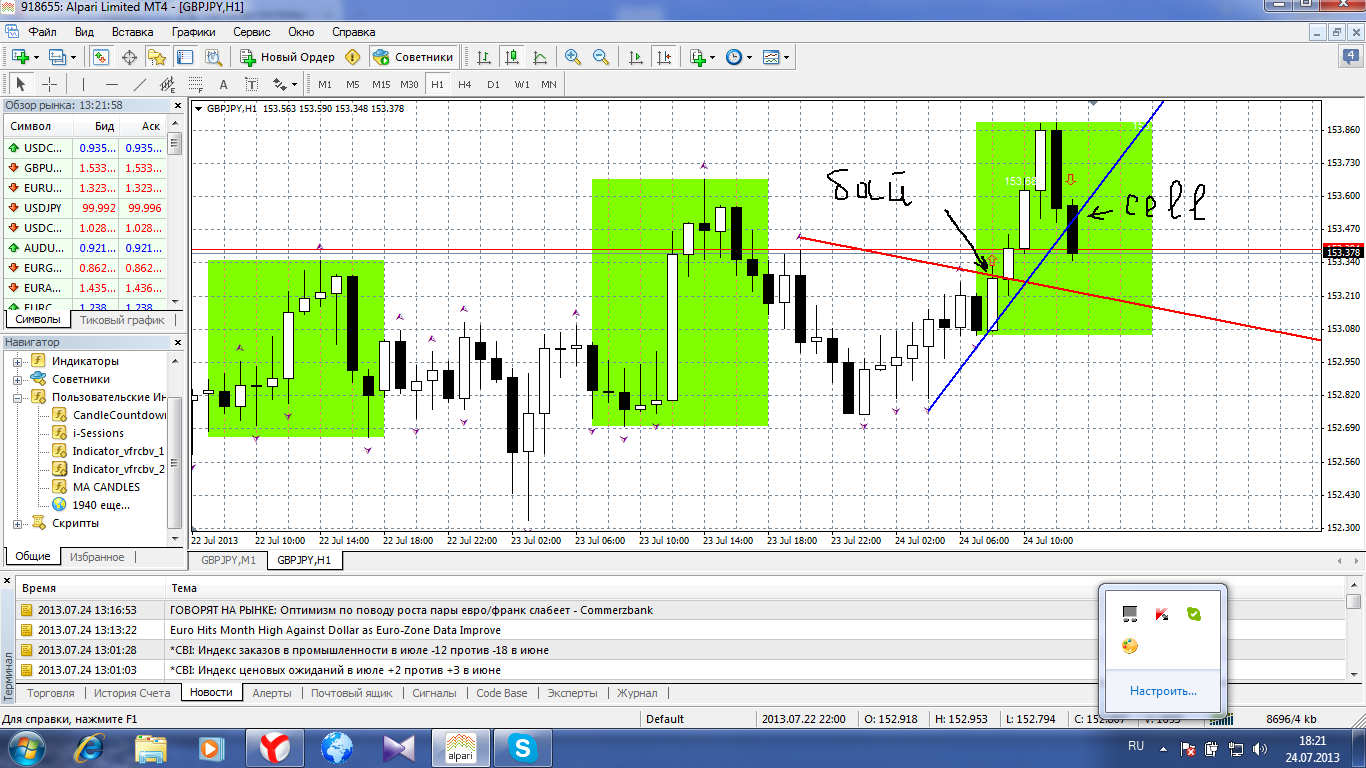Select the Fibonacci retracement tool
This screenshot has width=1366, height=768.
click(196, 84)
